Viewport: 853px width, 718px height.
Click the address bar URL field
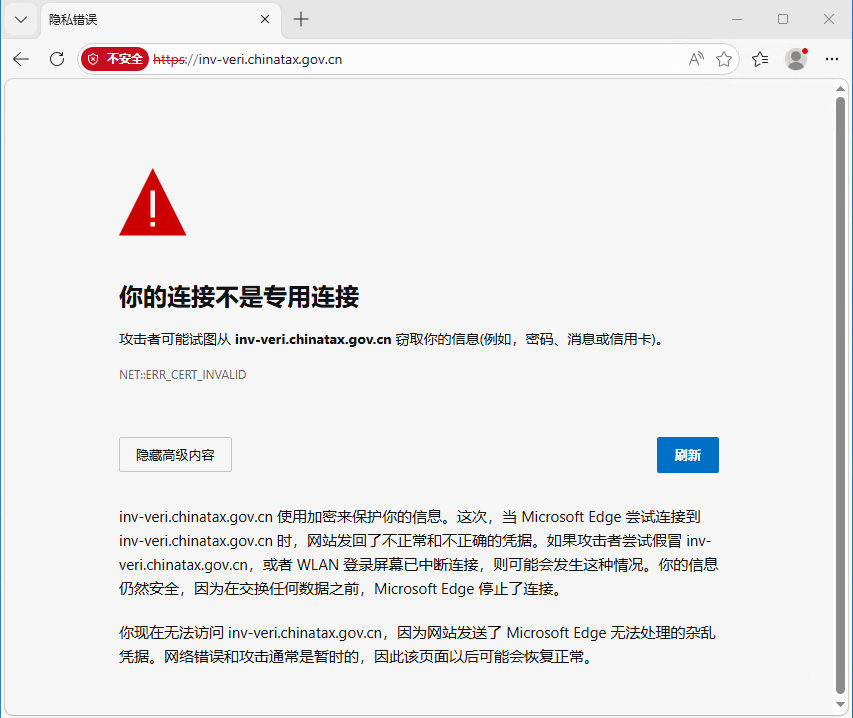click(400, 59)
